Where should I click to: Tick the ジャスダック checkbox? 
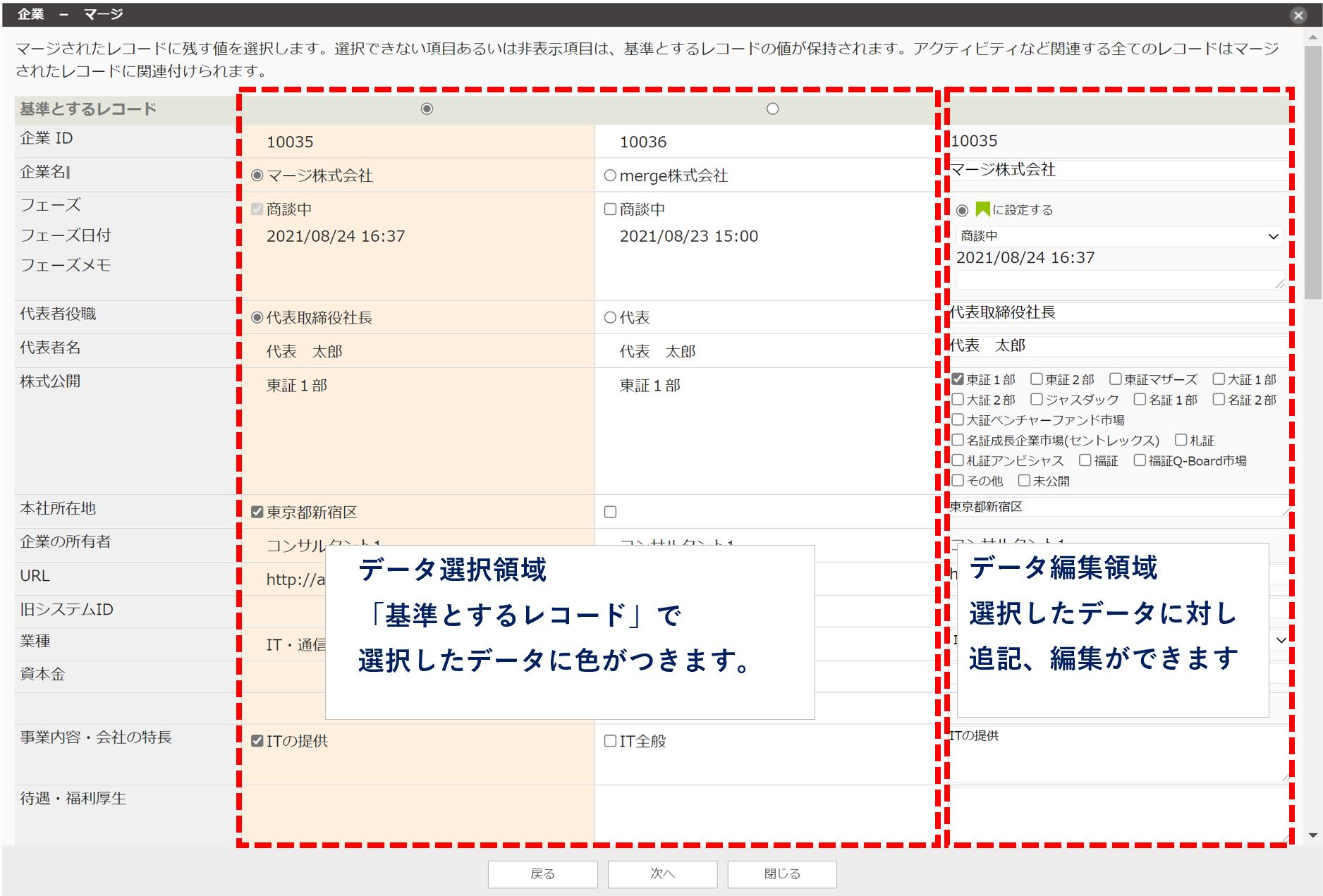(x=1037, y=400)
